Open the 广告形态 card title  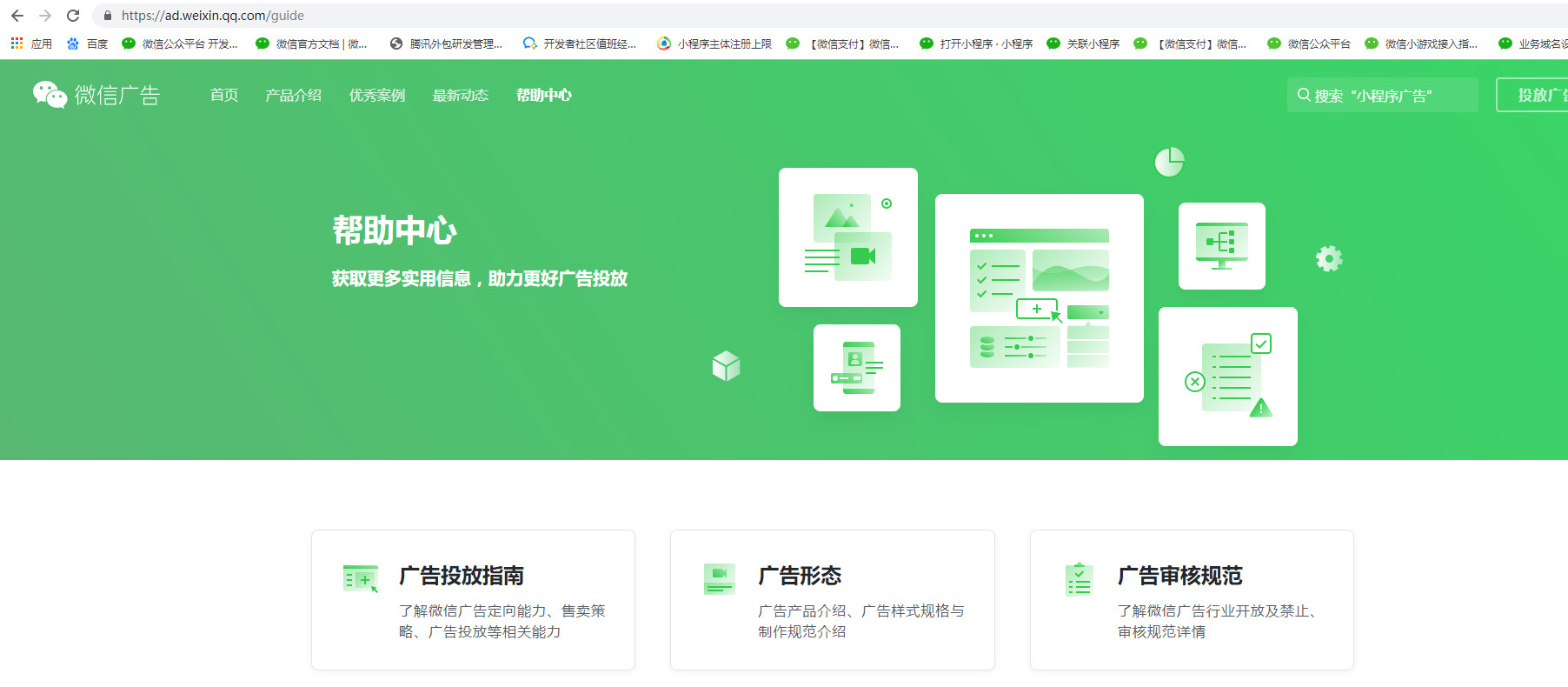pos(800,576)
